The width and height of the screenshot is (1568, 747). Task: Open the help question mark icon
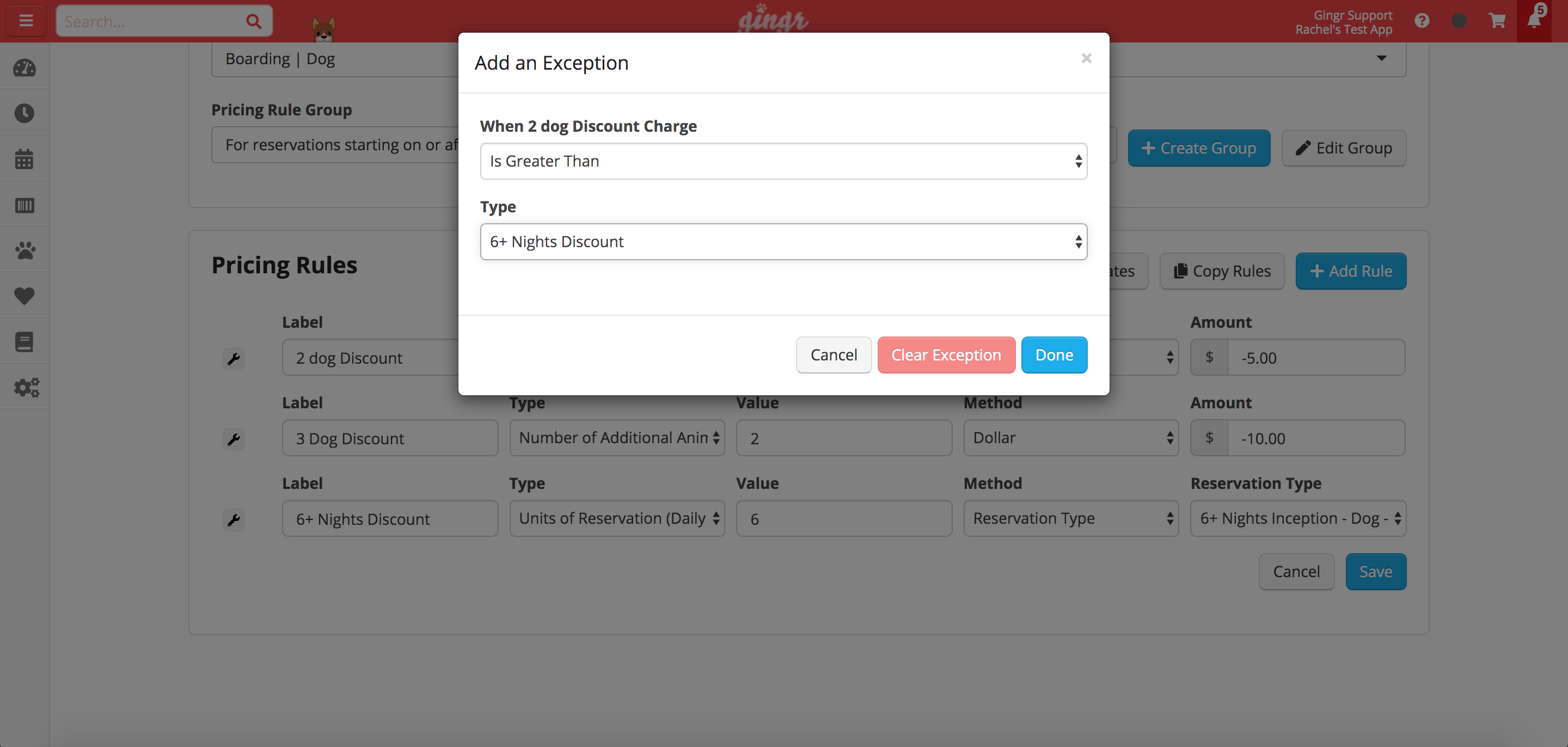(x=1422, y=21)
